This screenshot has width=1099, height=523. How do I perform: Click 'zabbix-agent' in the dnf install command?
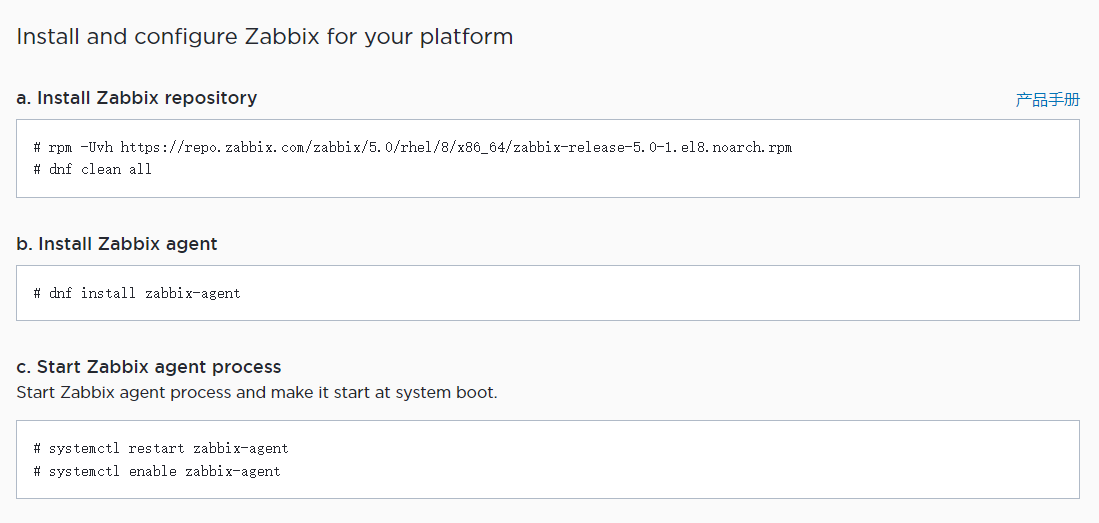(x=192, y=293)
